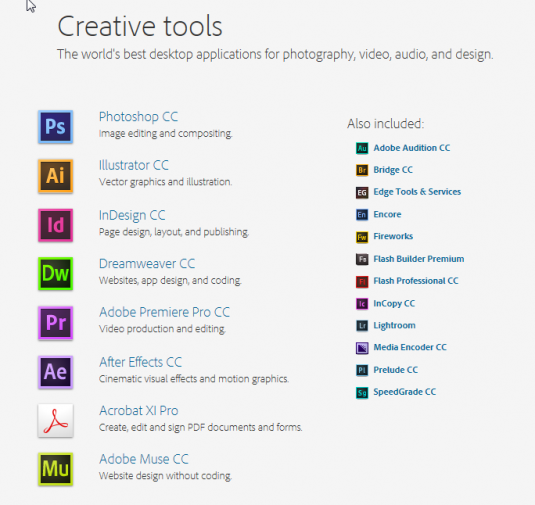This screenshot has height=505, width=535.
Task: Click 'Cinematic visual effects and motion graphics.' text
Action: 194,379
